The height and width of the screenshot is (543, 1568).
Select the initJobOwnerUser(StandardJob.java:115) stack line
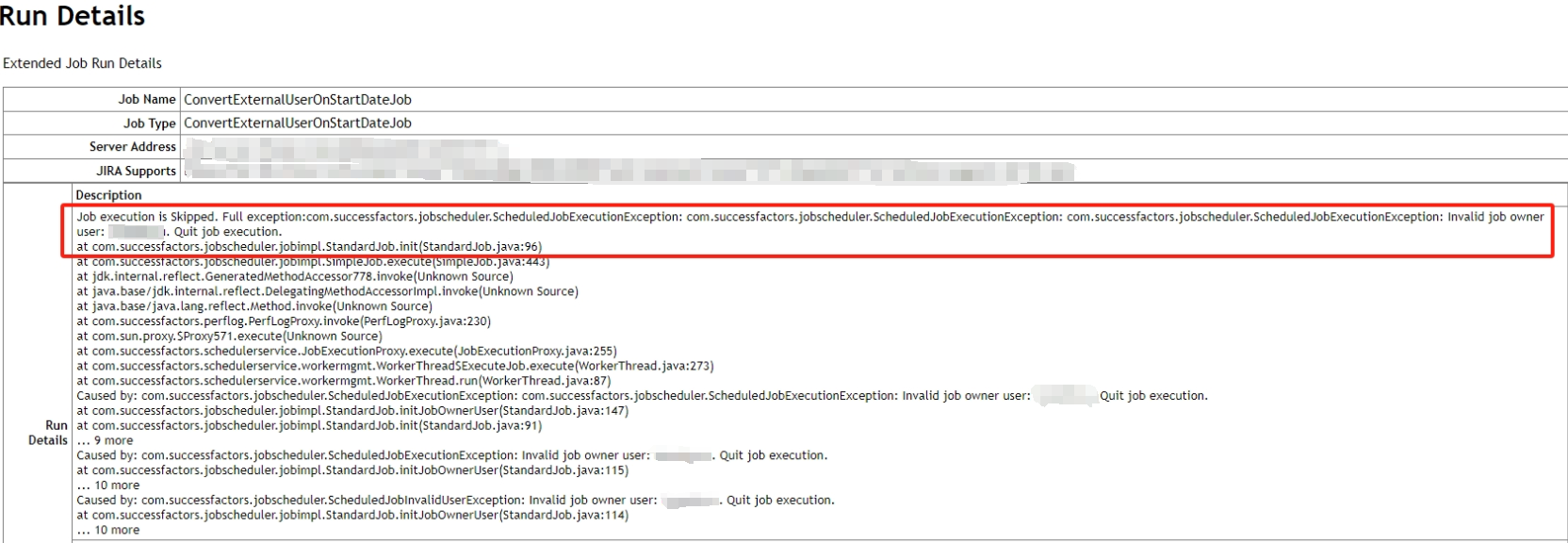pyautogui.click(x=352, y=470)
